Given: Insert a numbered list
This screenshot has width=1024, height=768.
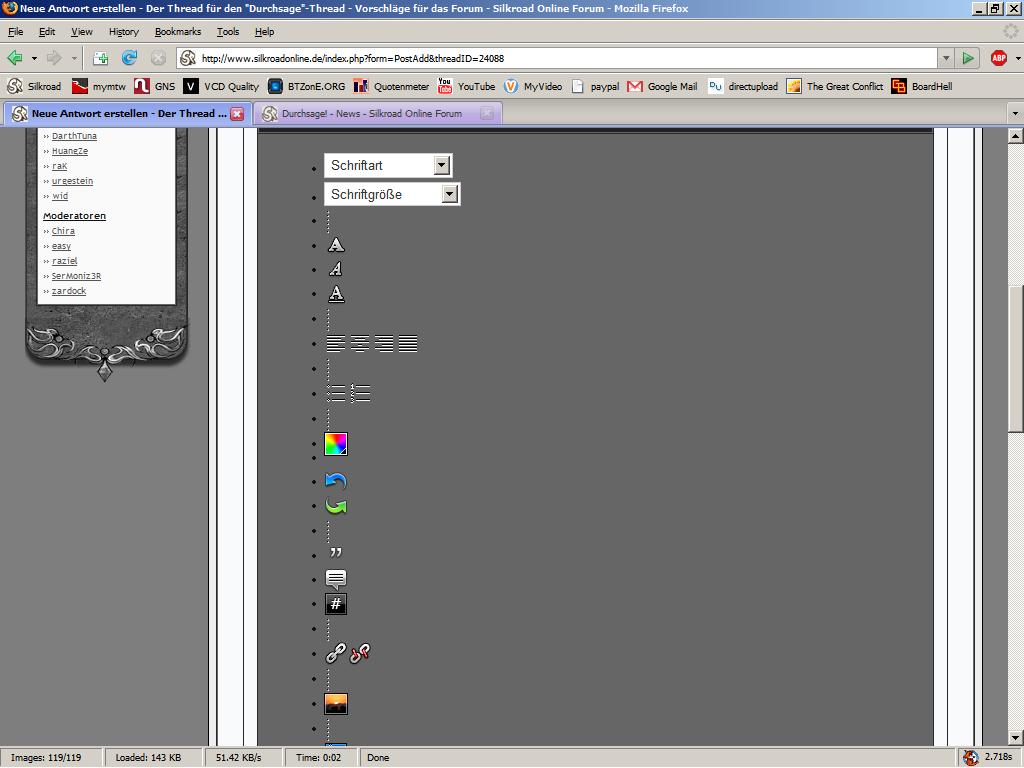Looking at the screenshot, I should 361,394.
